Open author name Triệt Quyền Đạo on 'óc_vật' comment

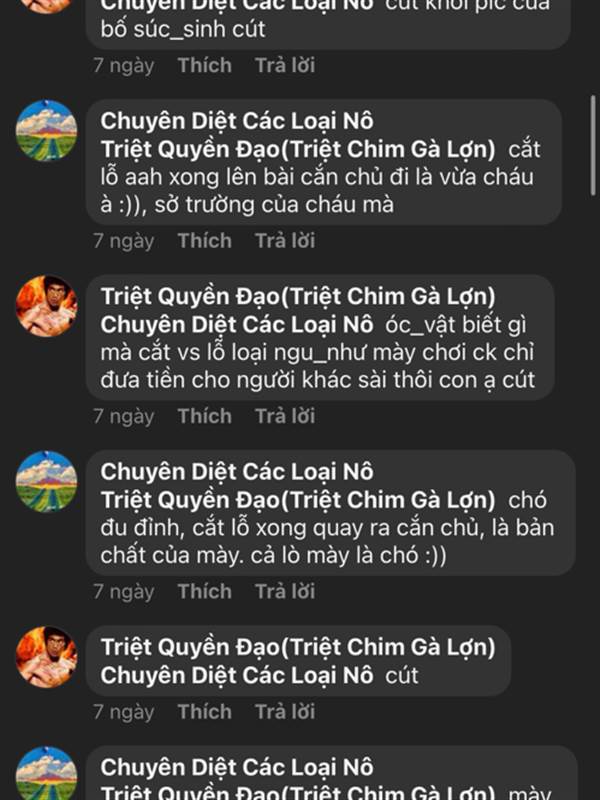click(298, 297)
